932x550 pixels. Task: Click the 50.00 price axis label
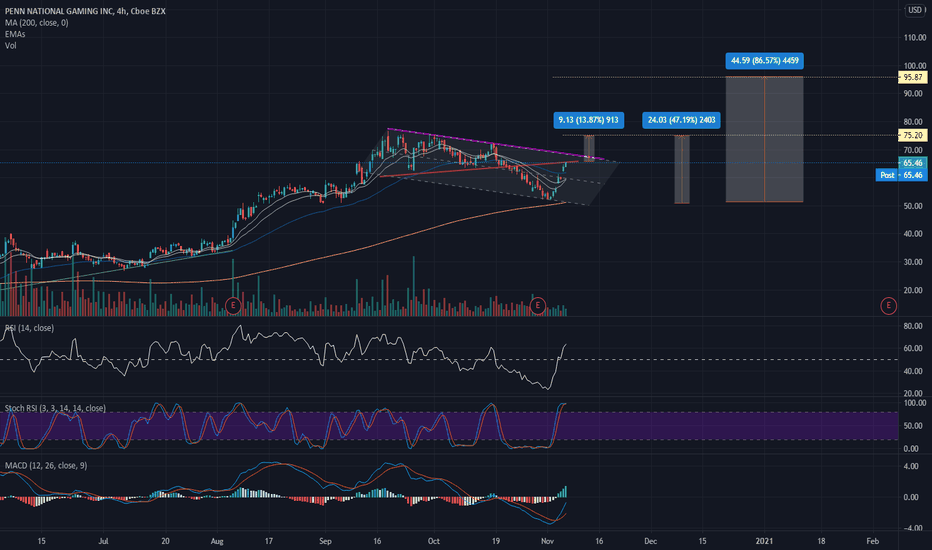coord(914,206)
